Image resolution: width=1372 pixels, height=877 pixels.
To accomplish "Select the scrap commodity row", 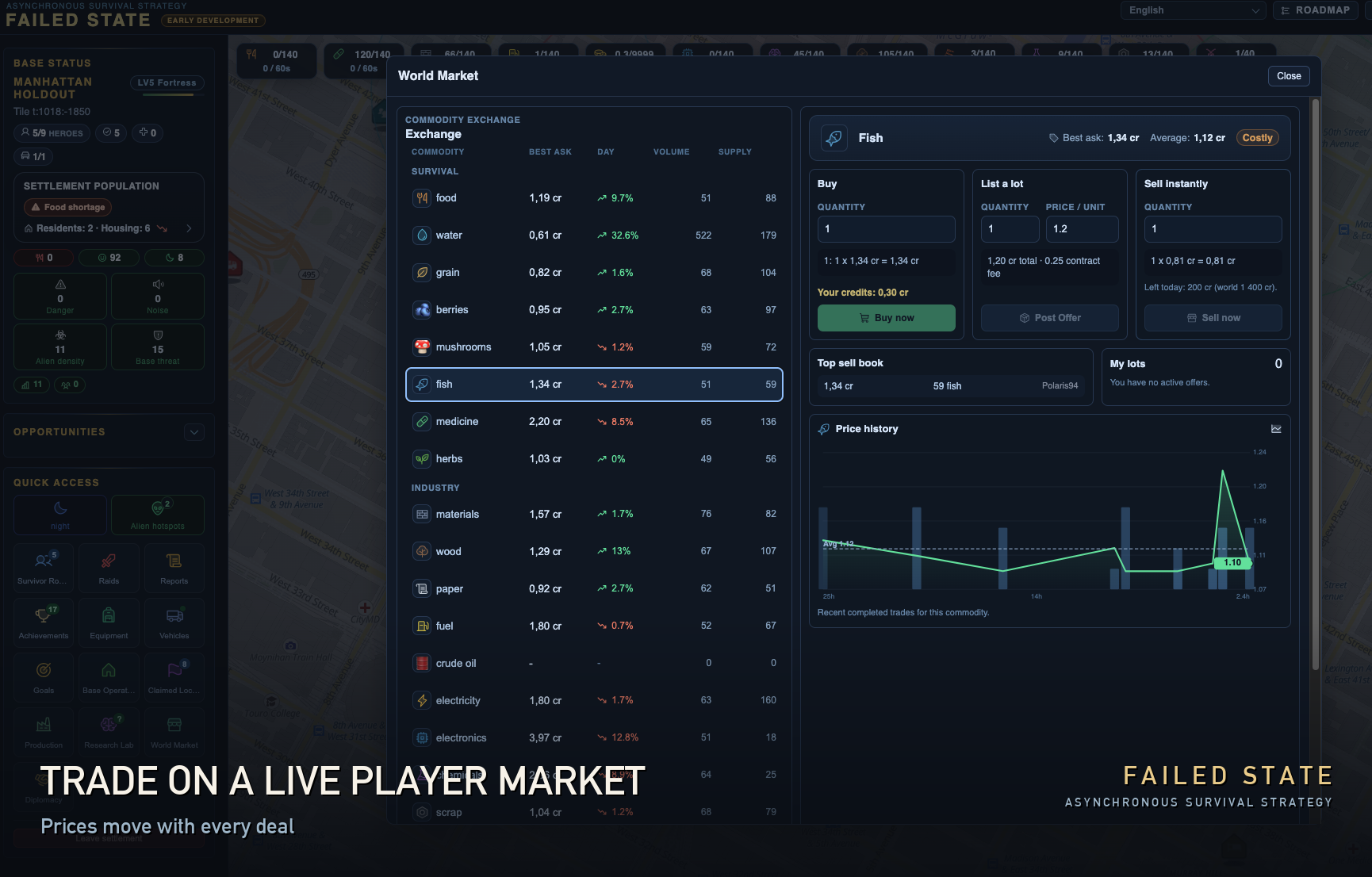I will pyautogui.click(x=594, y=812).
